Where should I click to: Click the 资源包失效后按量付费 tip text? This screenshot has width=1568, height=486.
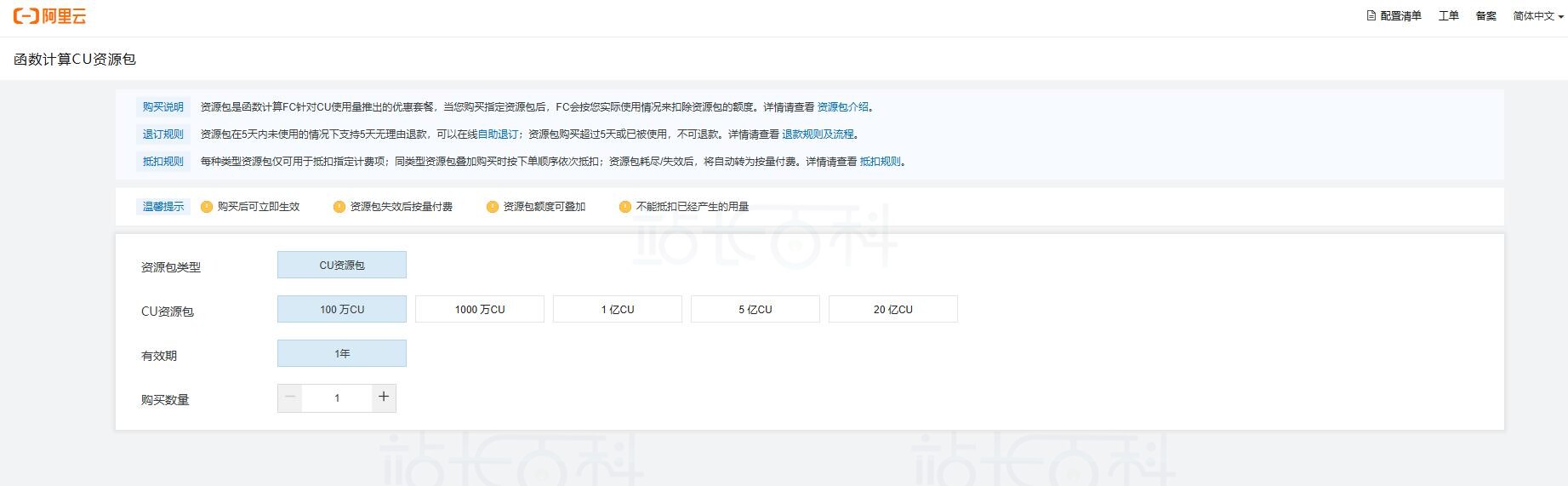pos(402,207)
